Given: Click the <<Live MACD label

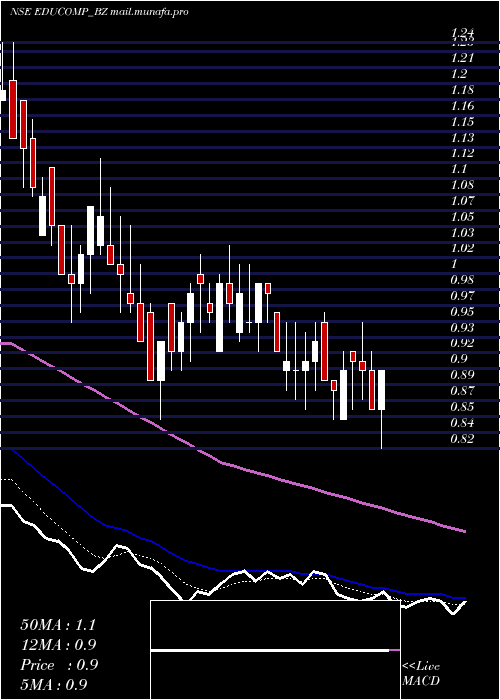Looking at the screenshot, I should click(421, 674).
